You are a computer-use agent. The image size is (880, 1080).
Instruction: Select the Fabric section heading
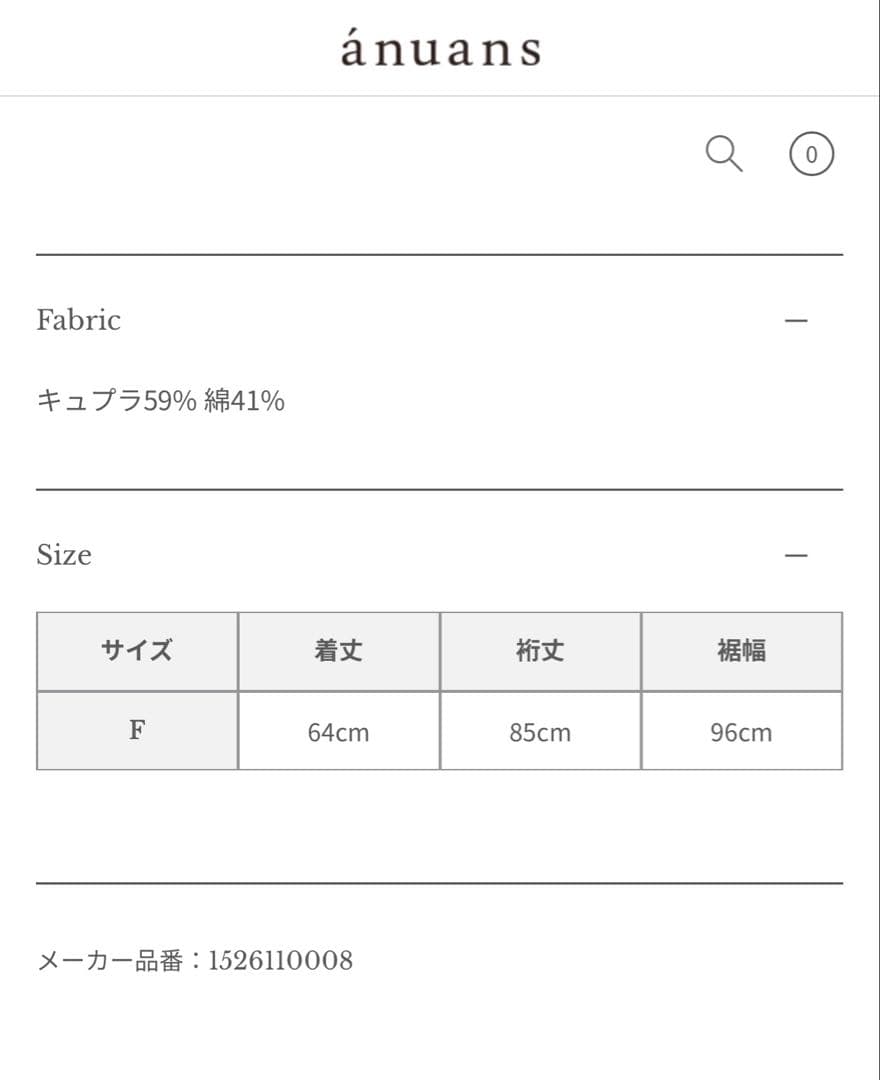point(78,320)
